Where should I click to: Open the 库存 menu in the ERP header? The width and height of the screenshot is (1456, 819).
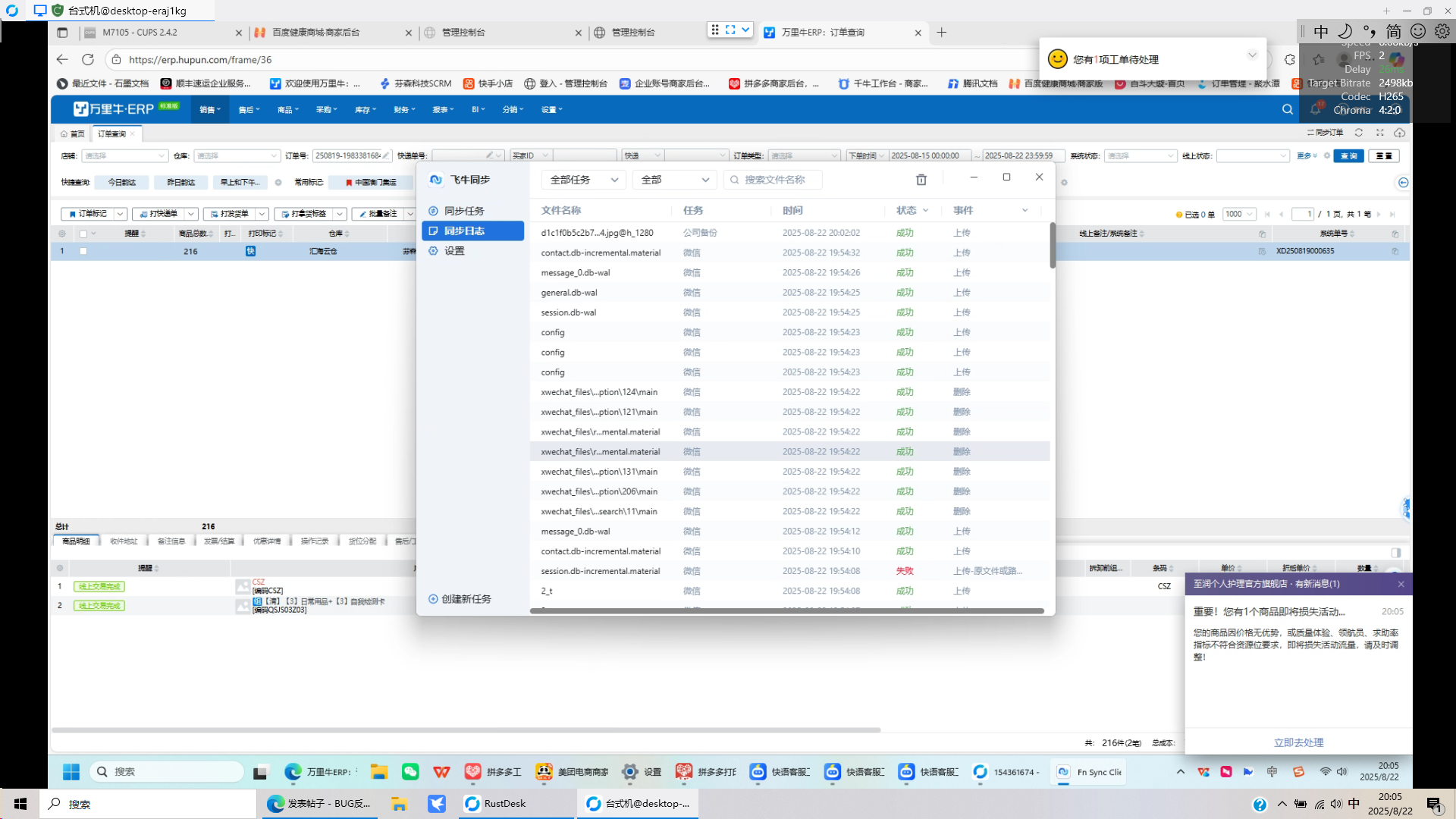pos(365,110)
